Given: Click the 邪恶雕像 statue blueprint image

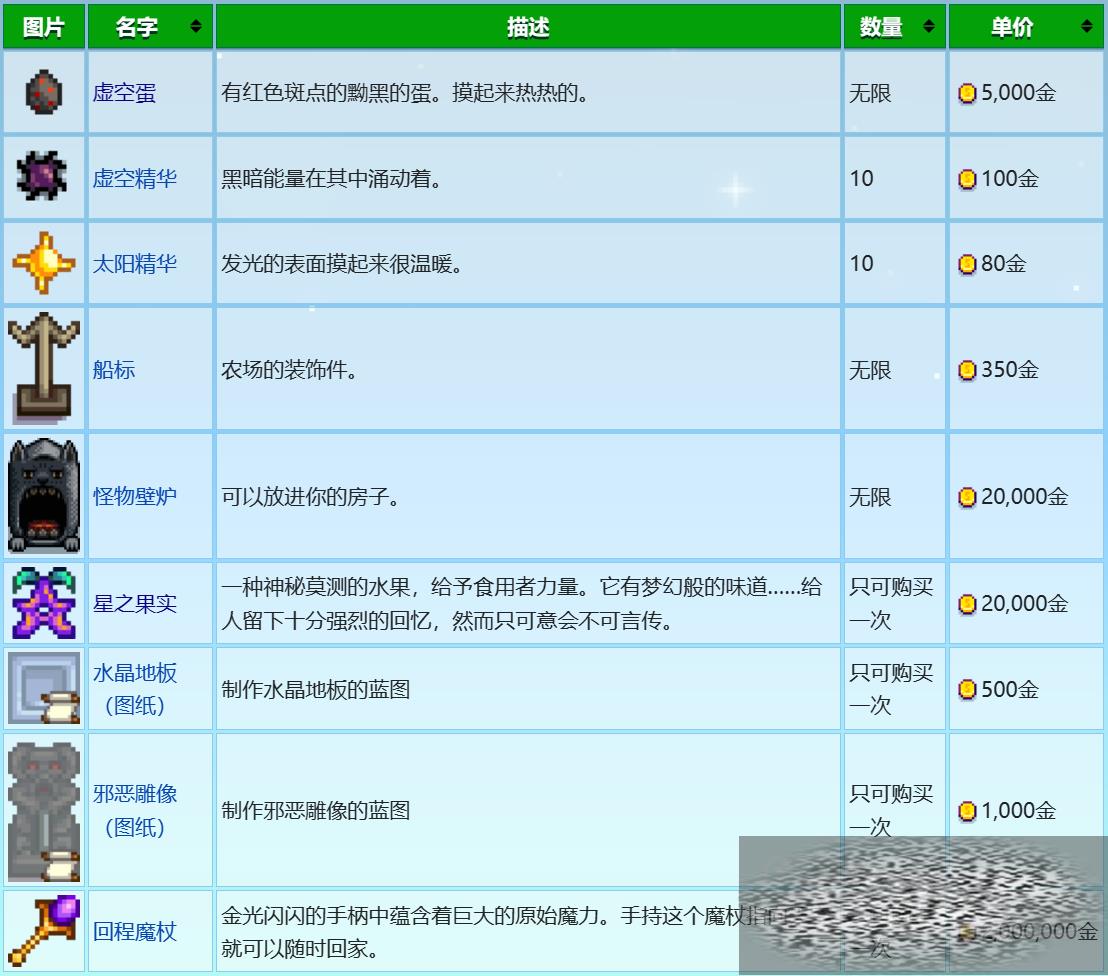Looking at the screenshot, I should point(44,811).
